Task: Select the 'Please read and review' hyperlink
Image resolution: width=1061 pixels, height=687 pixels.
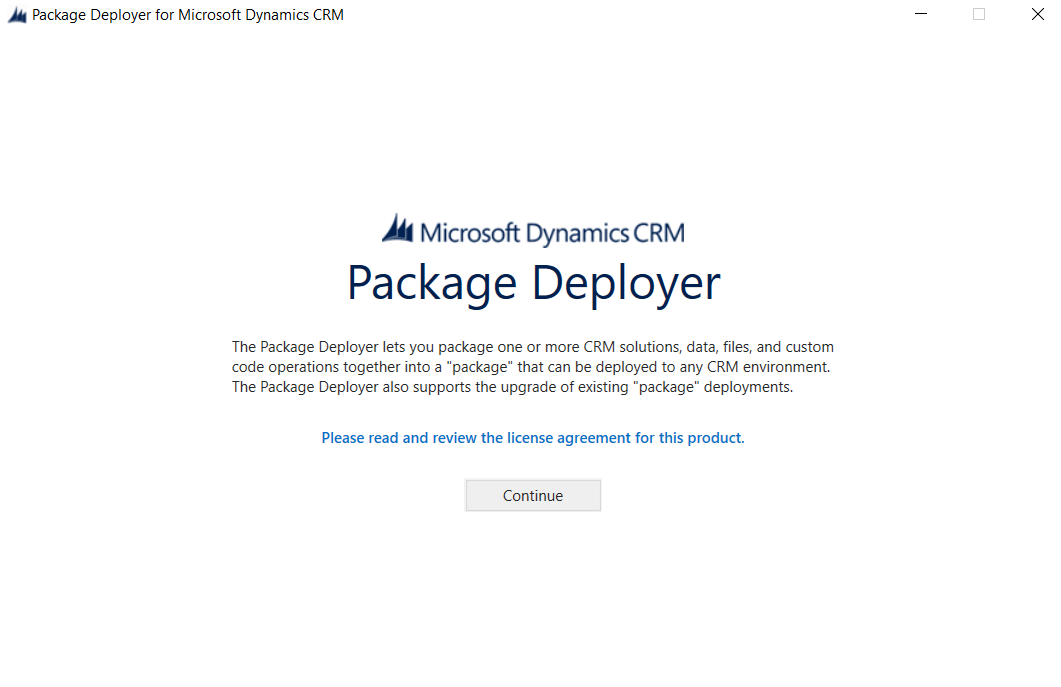Action: pos(533,437)
